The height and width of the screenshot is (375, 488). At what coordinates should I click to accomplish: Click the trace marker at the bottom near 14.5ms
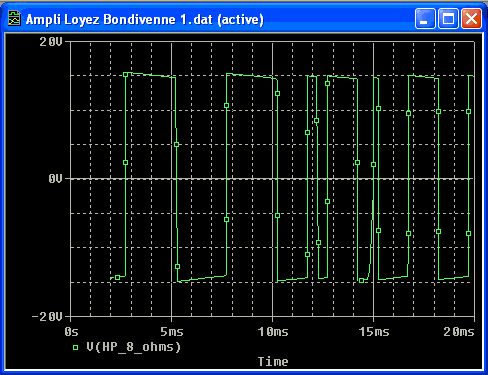pos(361,281)
